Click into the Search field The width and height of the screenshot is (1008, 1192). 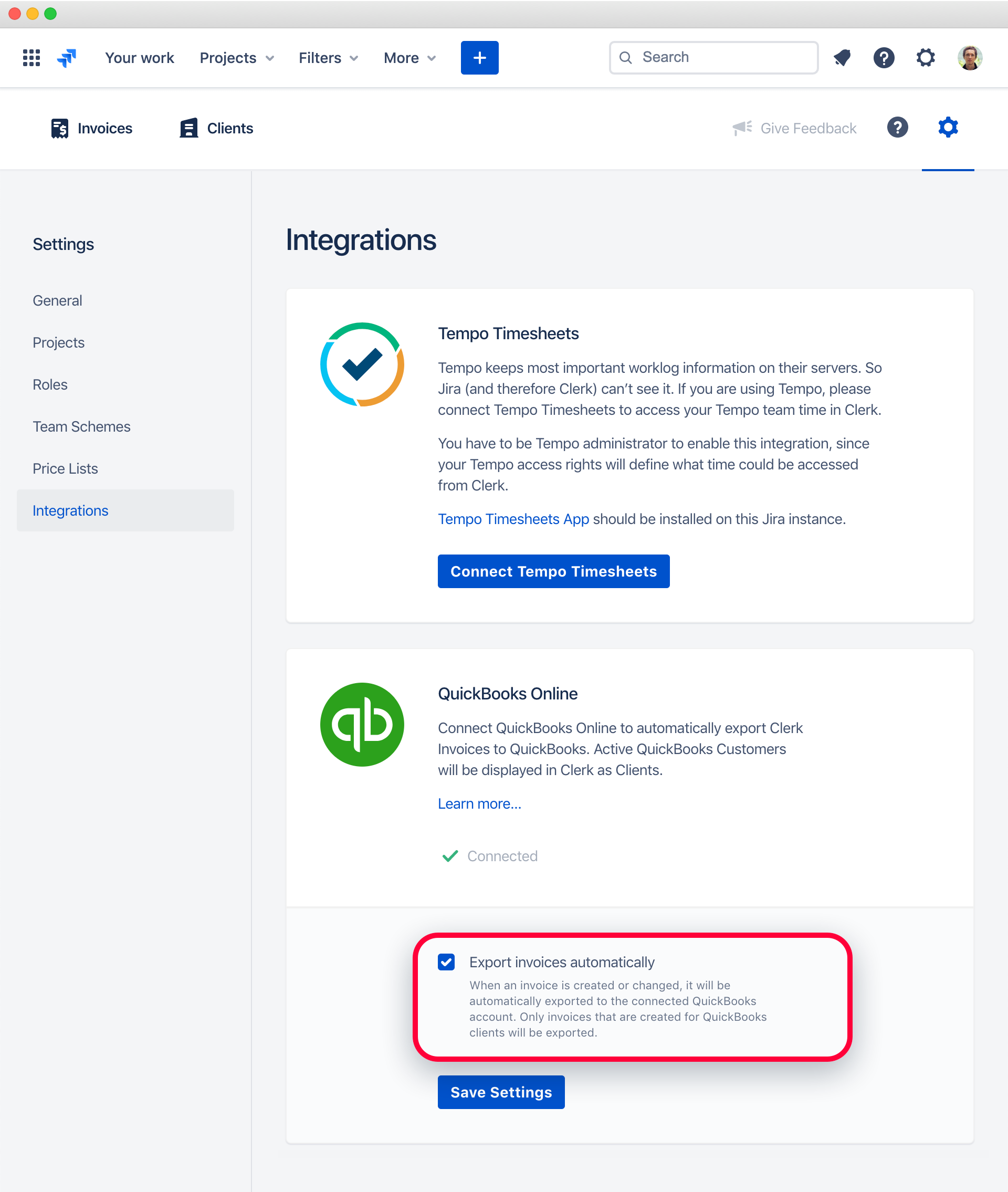tap(713, 58)
